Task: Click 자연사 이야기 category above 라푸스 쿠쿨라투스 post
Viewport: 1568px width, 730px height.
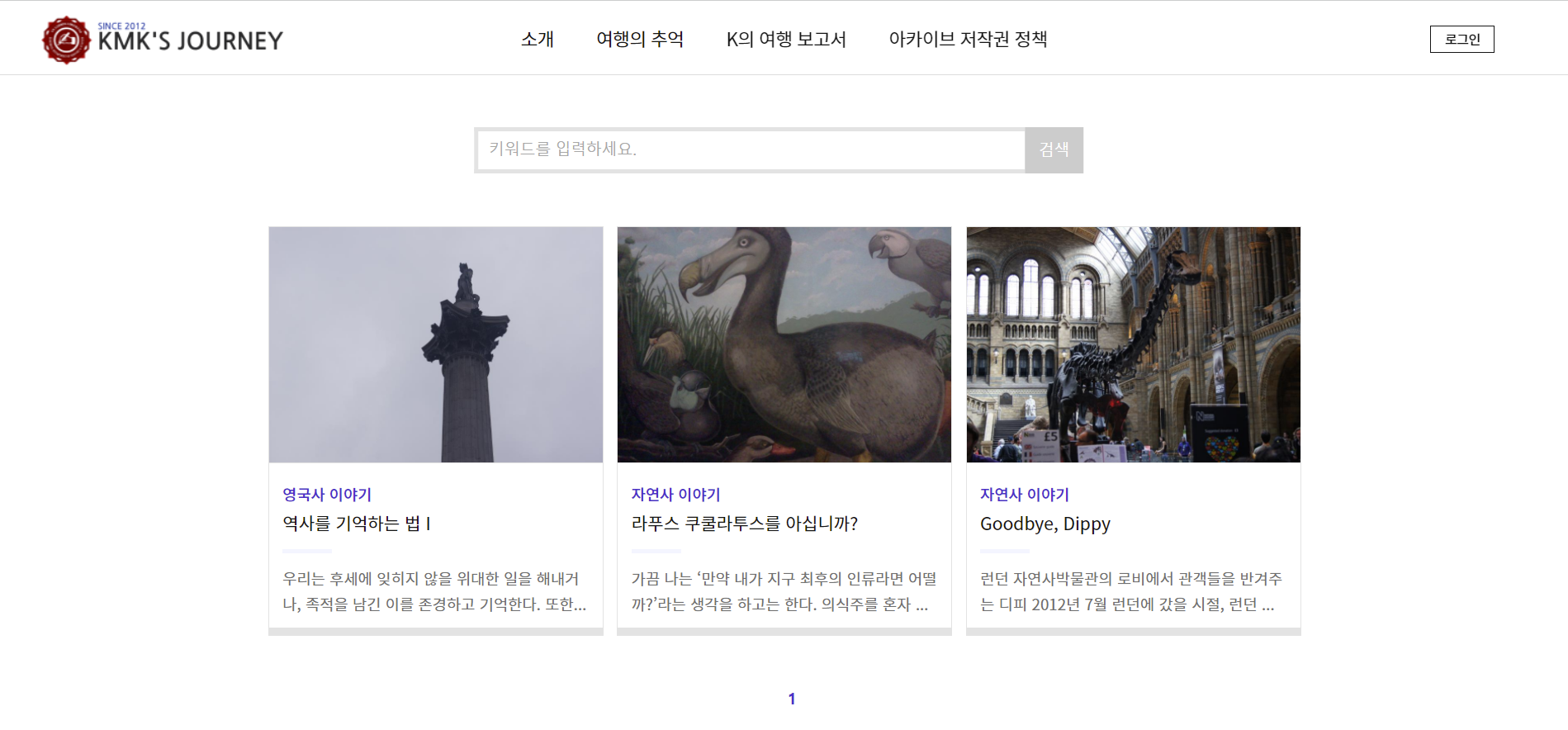Action: 675,495
